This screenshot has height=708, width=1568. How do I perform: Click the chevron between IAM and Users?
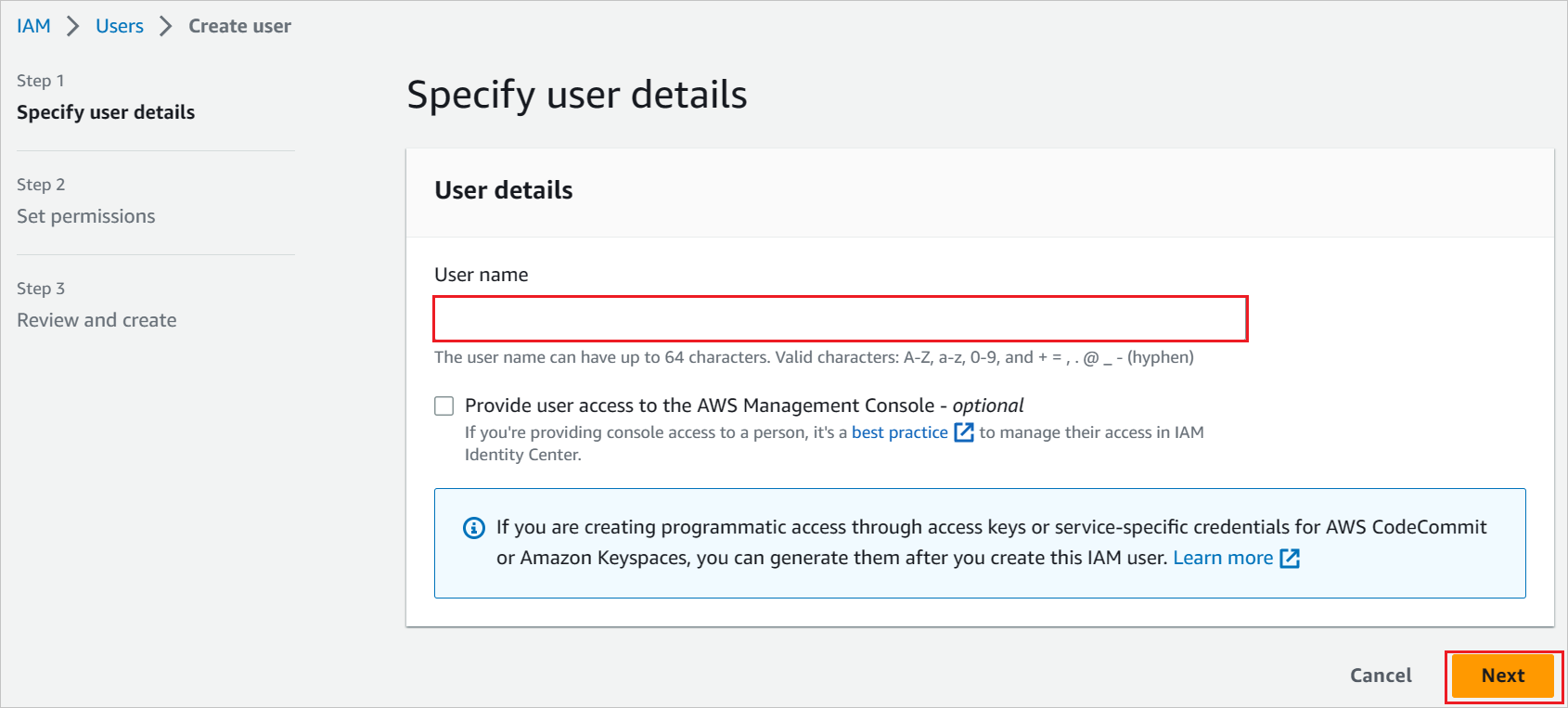click(73, 26)
